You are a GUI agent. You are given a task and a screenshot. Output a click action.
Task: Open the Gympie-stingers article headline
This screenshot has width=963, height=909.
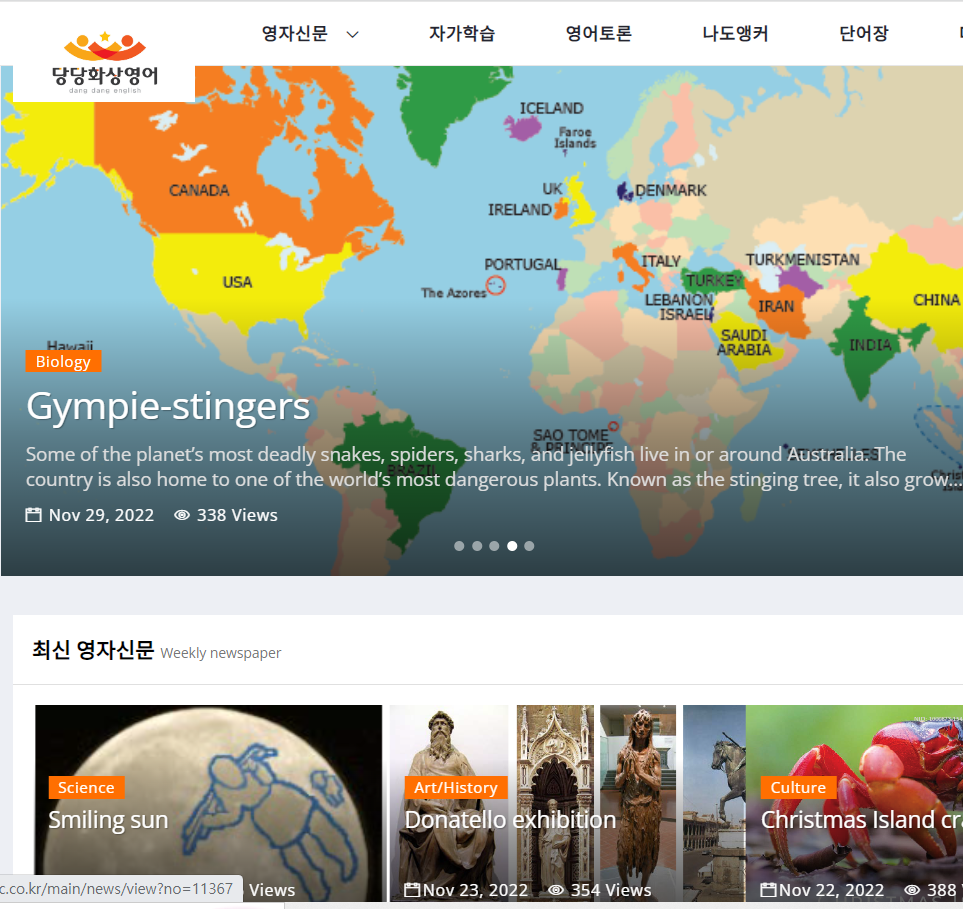(168, 407)
